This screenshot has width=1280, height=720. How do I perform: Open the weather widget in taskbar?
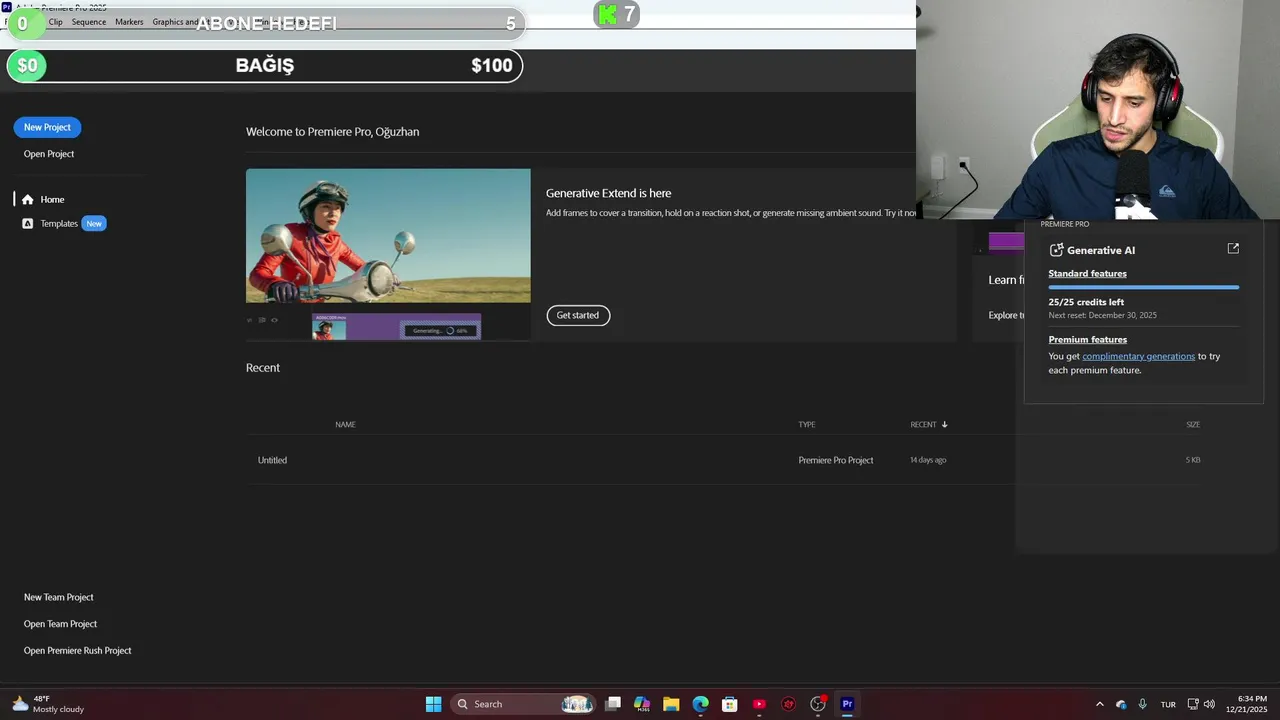point(48,704)
